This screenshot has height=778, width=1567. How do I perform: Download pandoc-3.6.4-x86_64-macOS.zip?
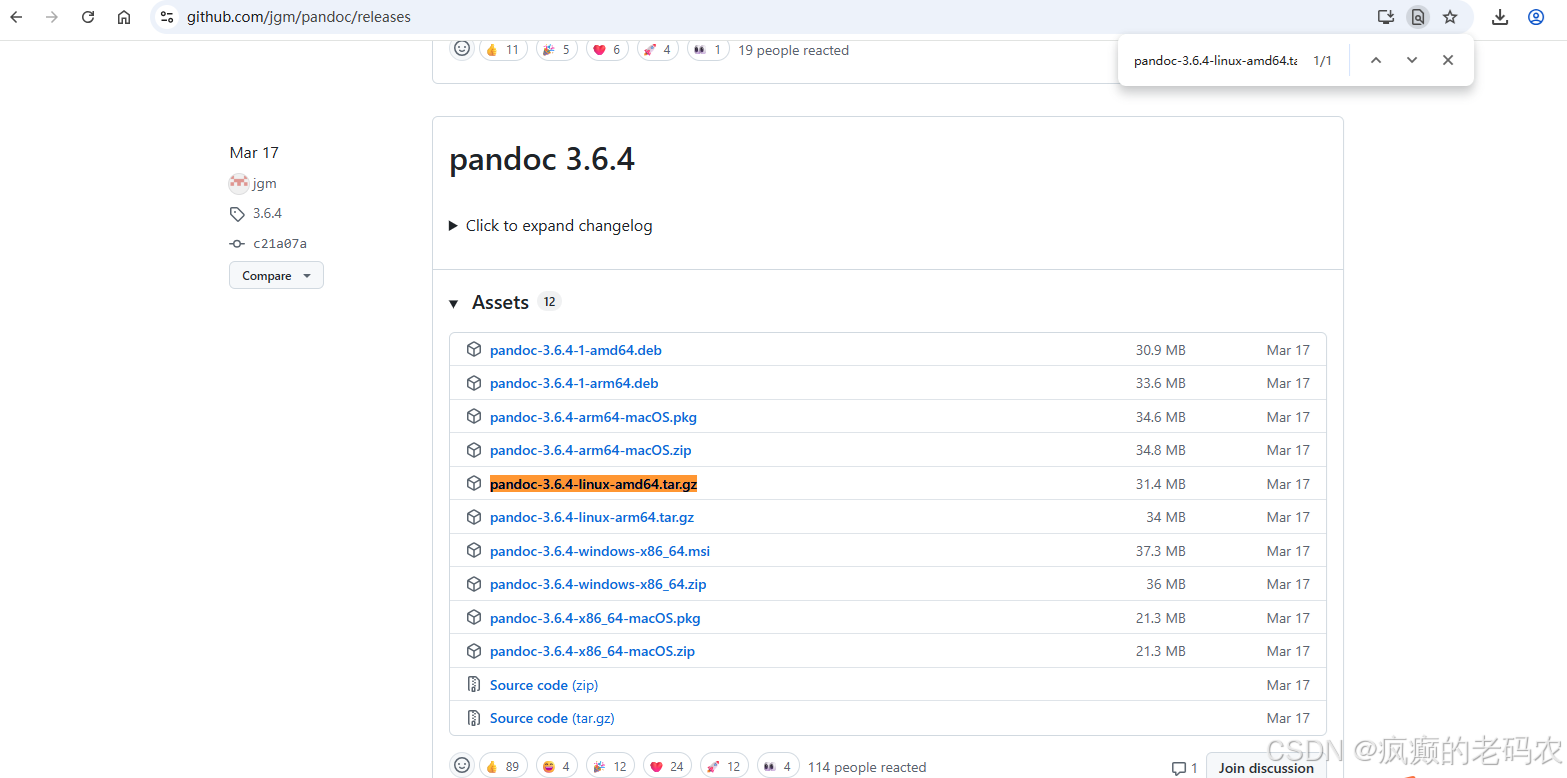tap(592, 651)
